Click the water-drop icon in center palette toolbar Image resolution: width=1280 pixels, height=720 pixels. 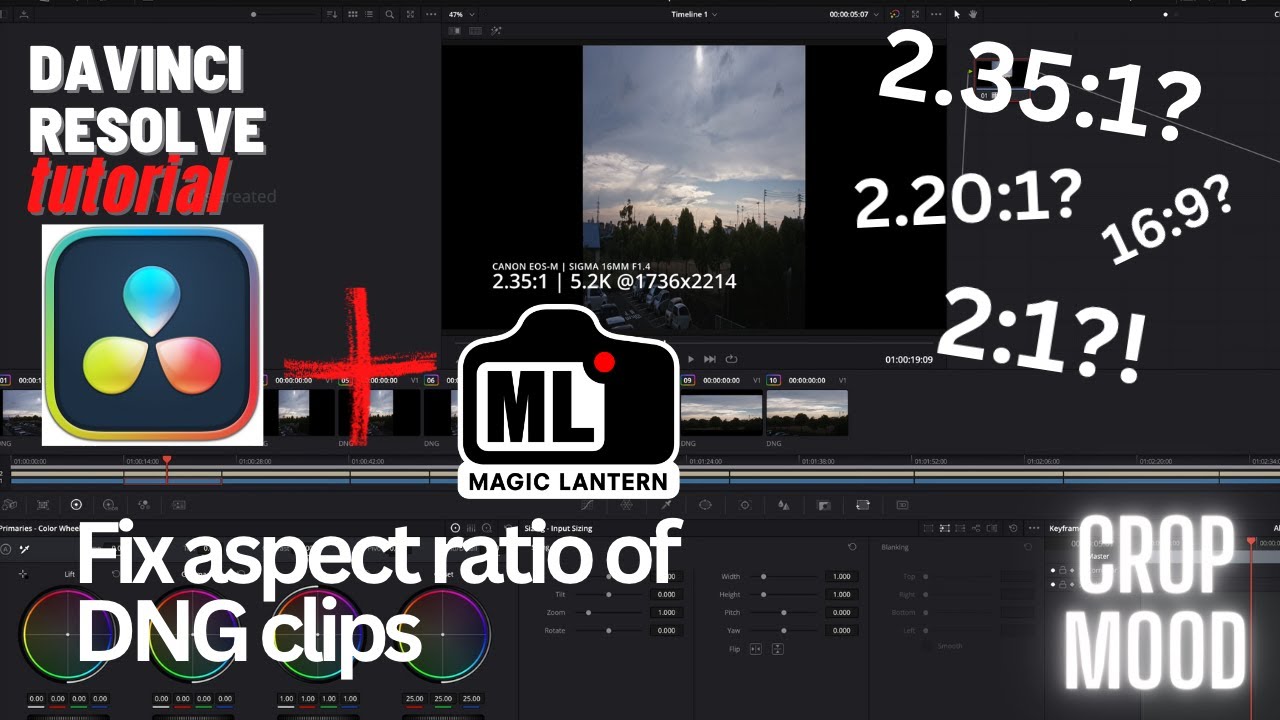coord(784,505)
